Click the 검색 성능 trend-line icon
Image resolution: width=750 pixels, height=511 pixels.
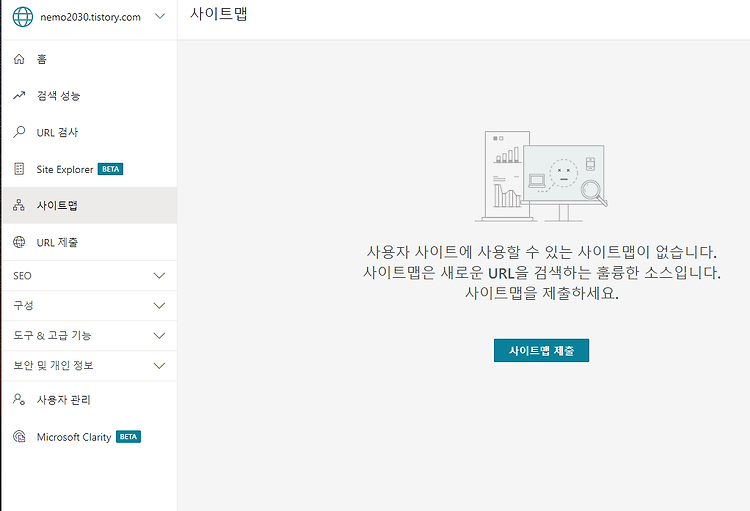(x=19, y=96)
